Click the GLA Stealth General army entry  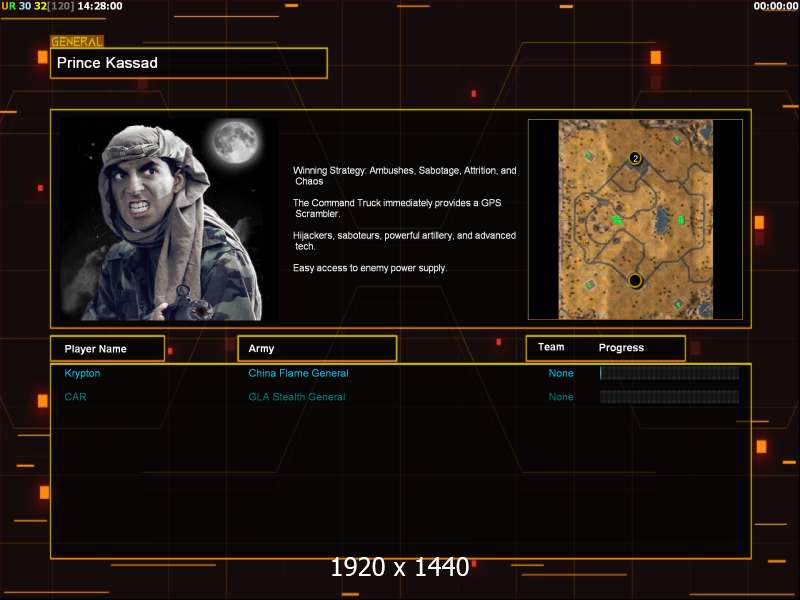[297, 397]
